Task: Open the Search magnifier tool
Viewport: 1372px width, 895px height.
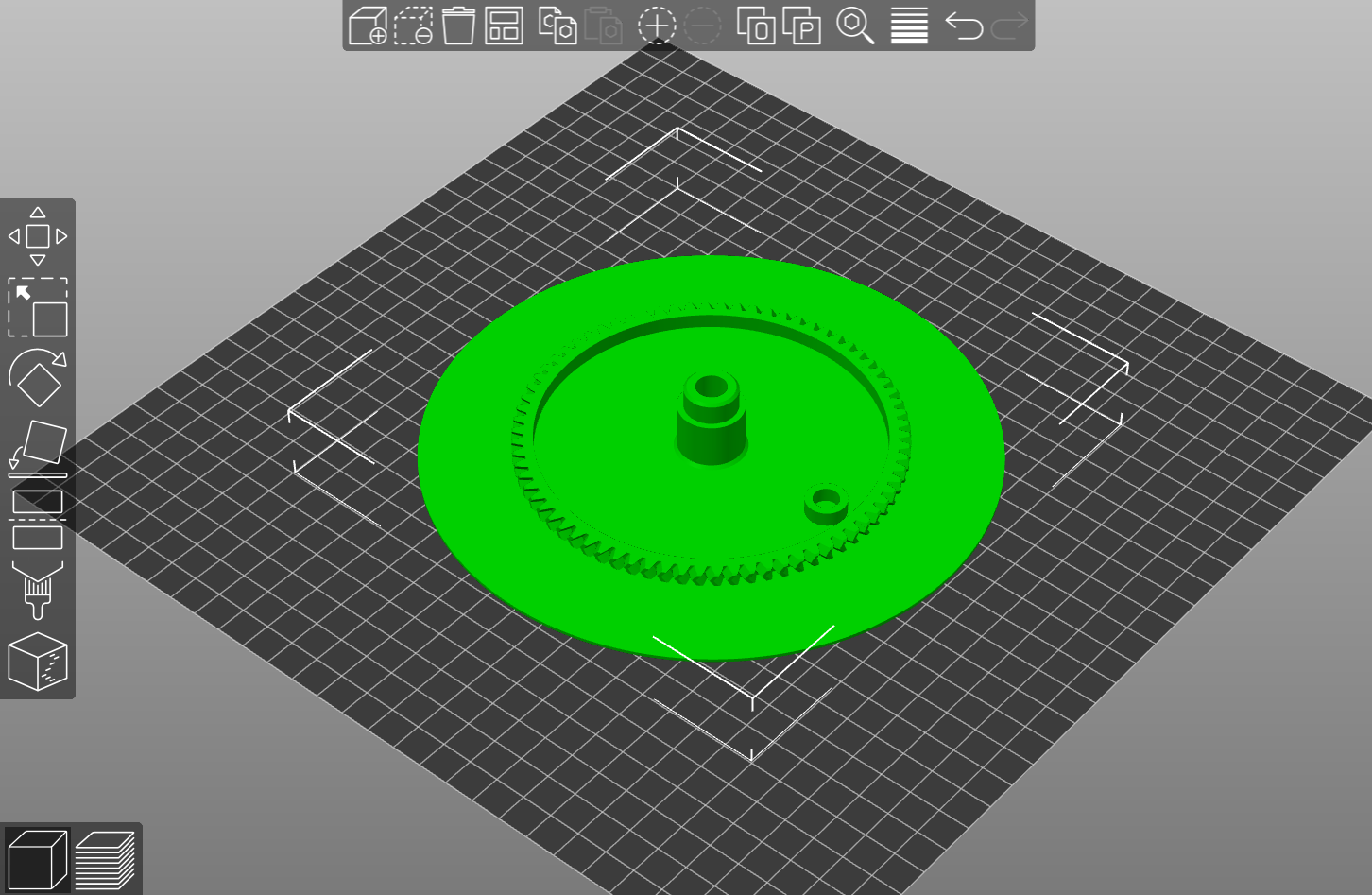Action: coord(855,26)
